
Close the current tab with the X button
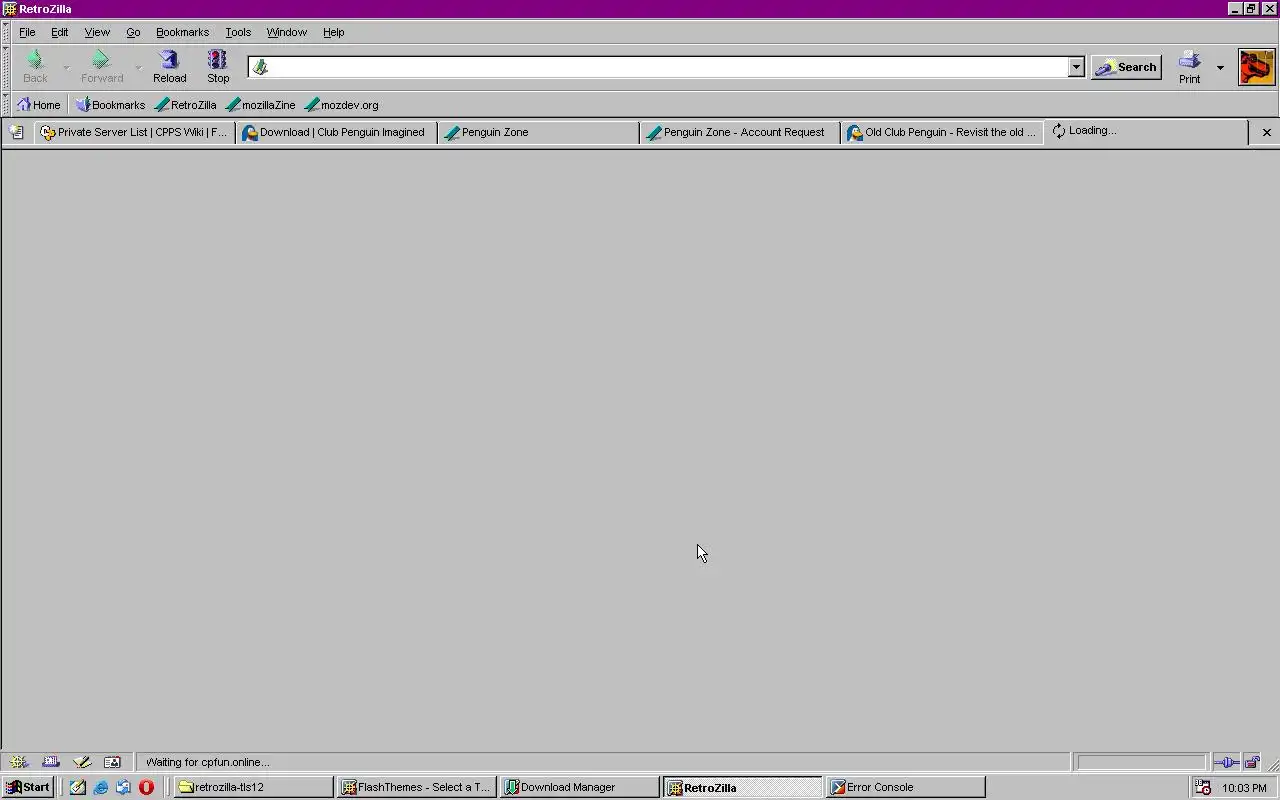1266,132
